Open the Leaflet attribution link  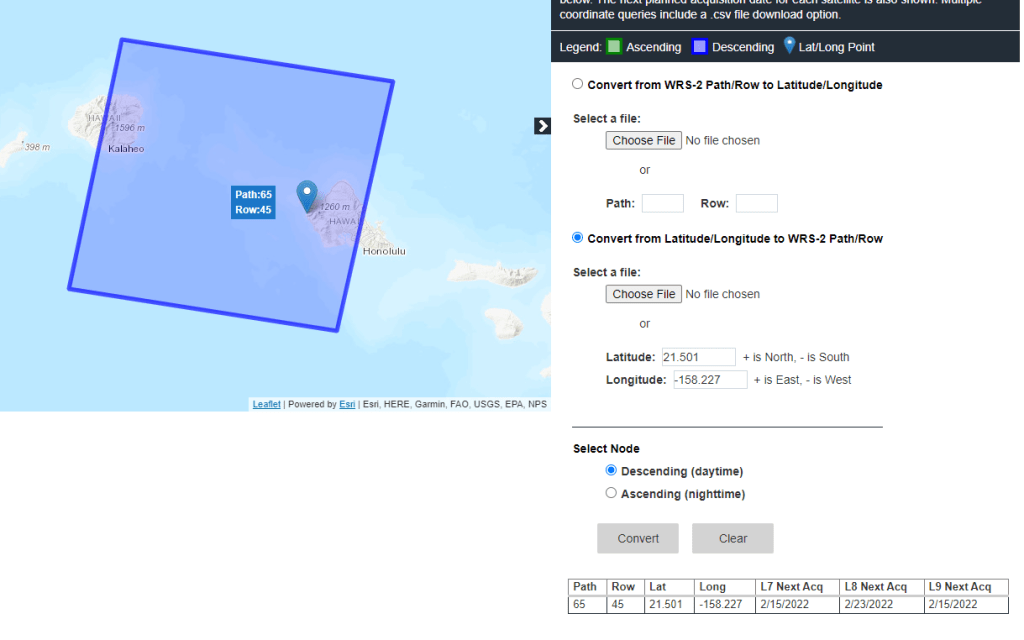coord(266,405)
